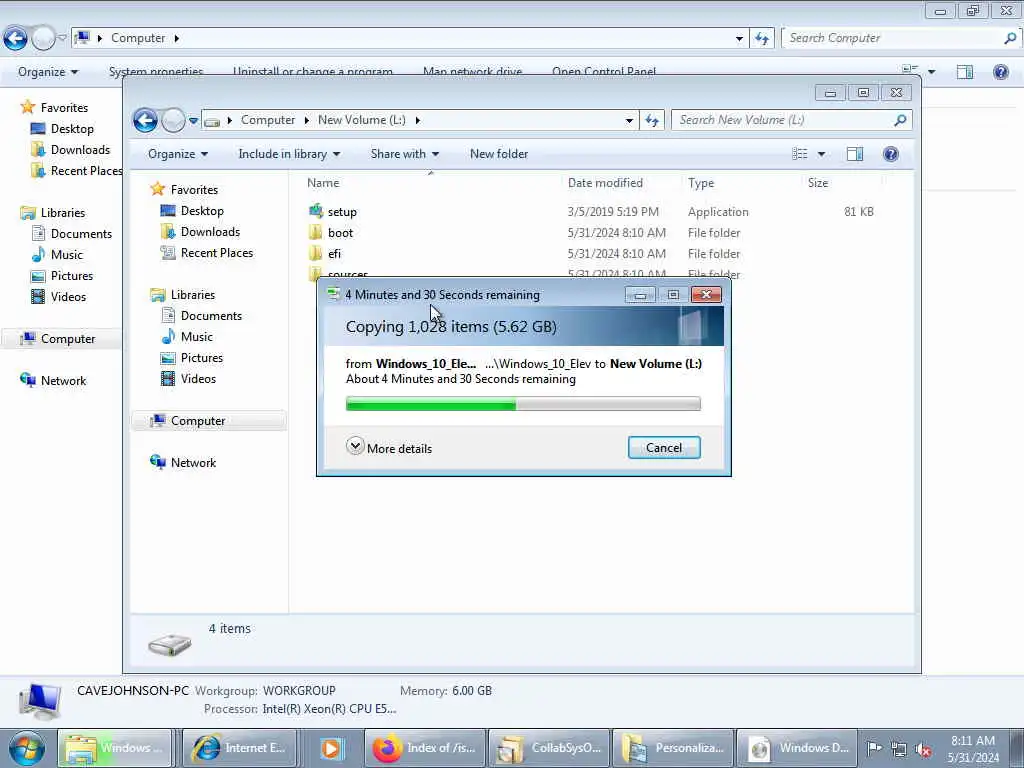
Task: Change view icon in New Volume window
Action: pos(800,154)
